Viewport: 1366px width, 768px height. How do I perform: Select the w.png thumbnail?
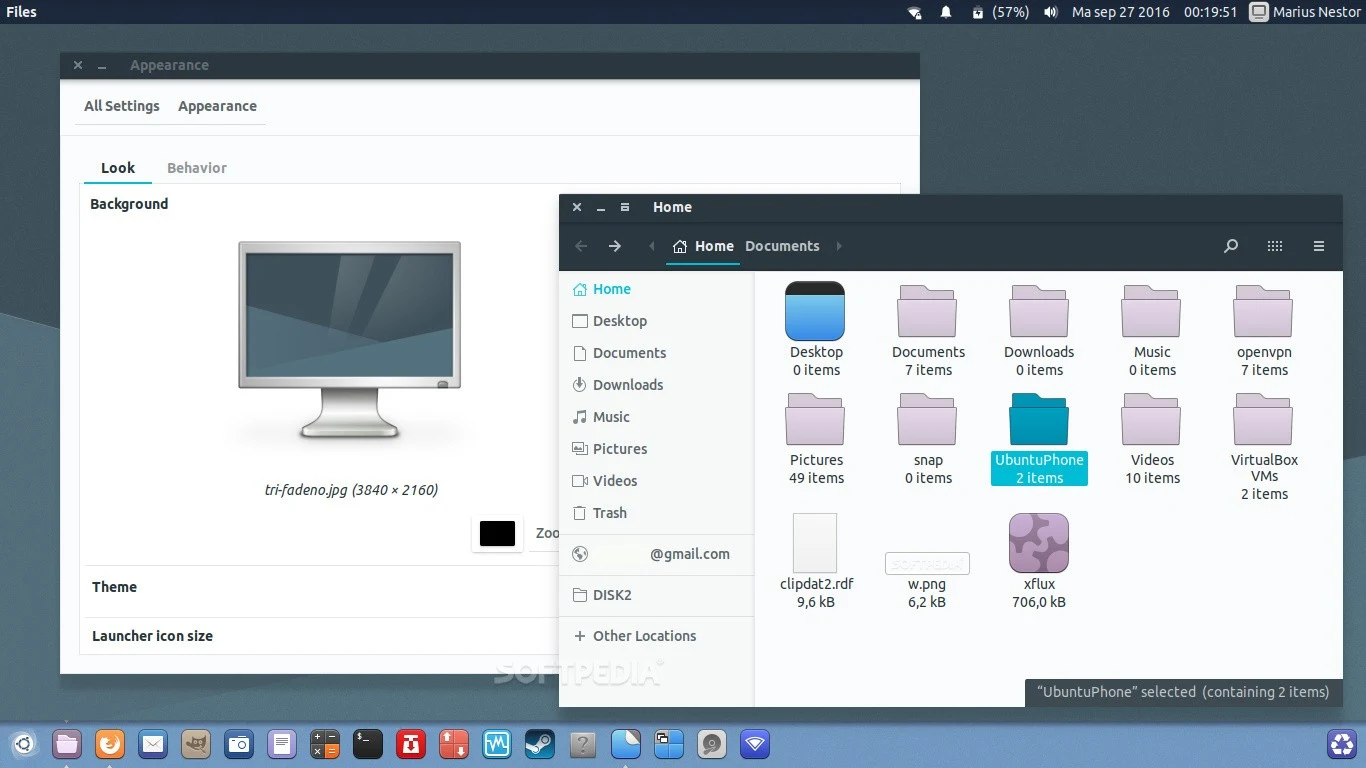[x=927, y=563]
